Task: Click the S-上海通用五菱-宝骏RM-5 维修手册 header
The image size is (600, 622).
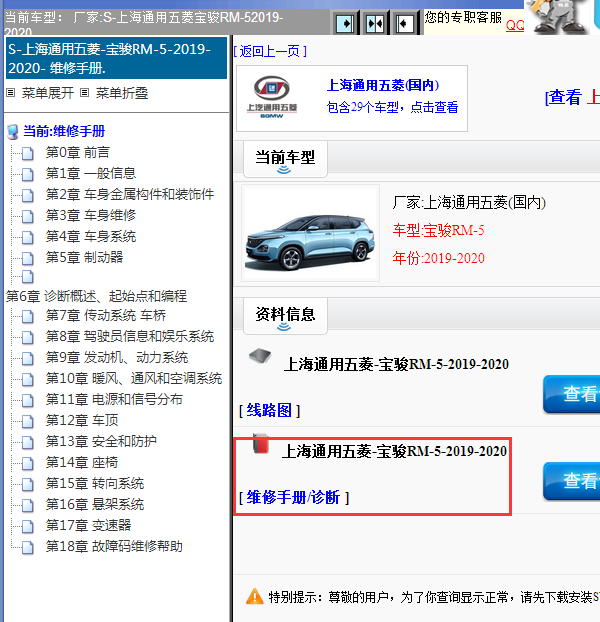Action: 116,58
